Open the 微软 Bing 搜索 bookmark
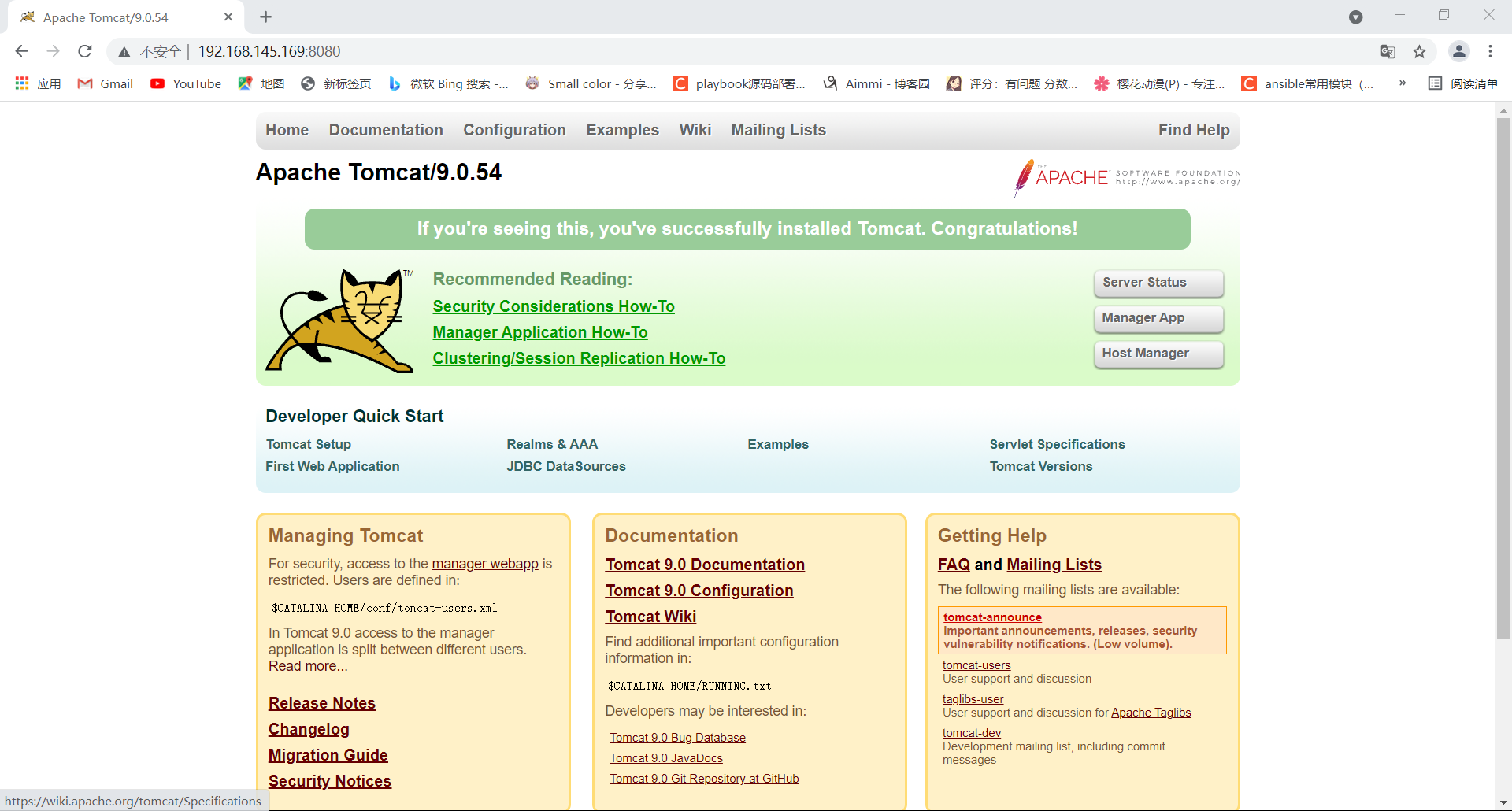Image resolution: width=1512 pixels, height=811 pixels. click(448, 83)
